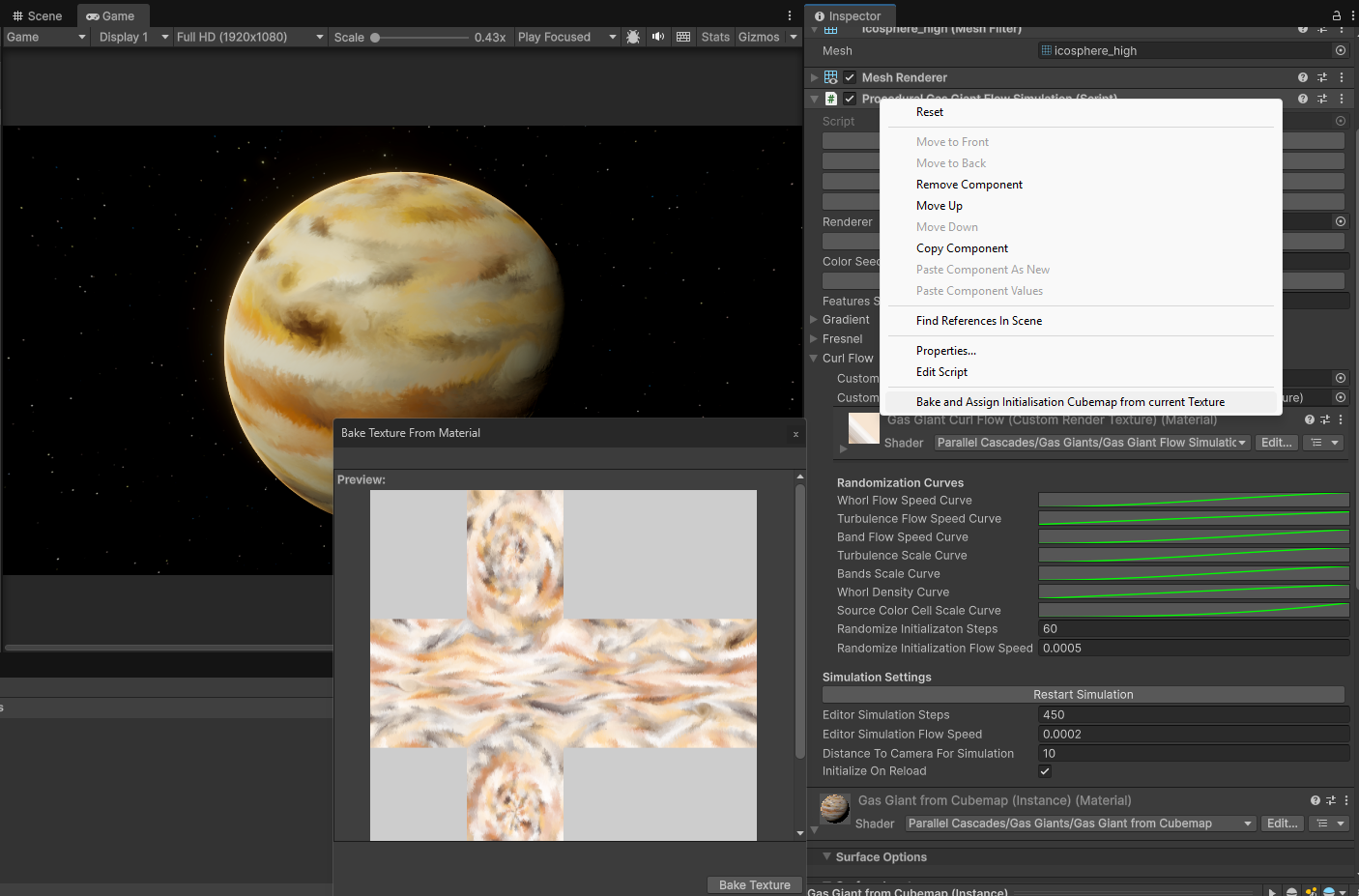This screenshot has width=1359, height=896.
Task: Choose Copy Component from the context menu
Action: point(962,247)
